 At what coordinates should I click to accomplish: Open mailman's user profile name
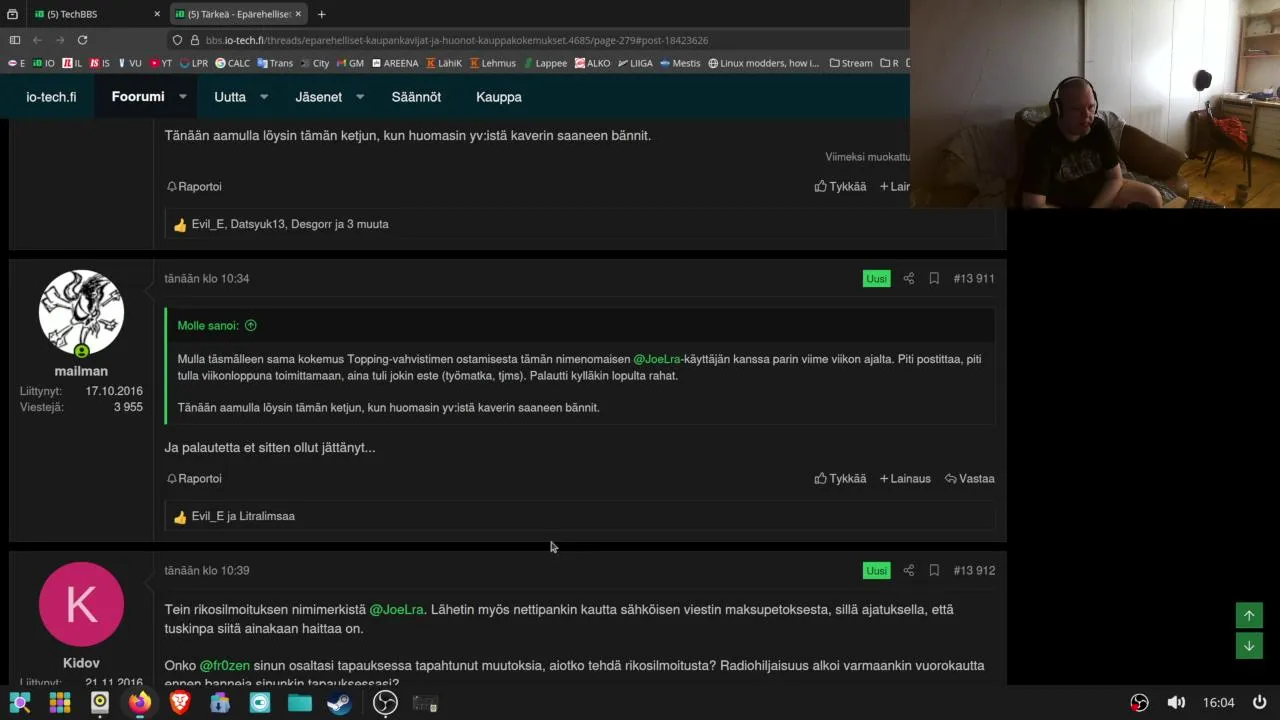pyautogui.click(x=81, y=370)
